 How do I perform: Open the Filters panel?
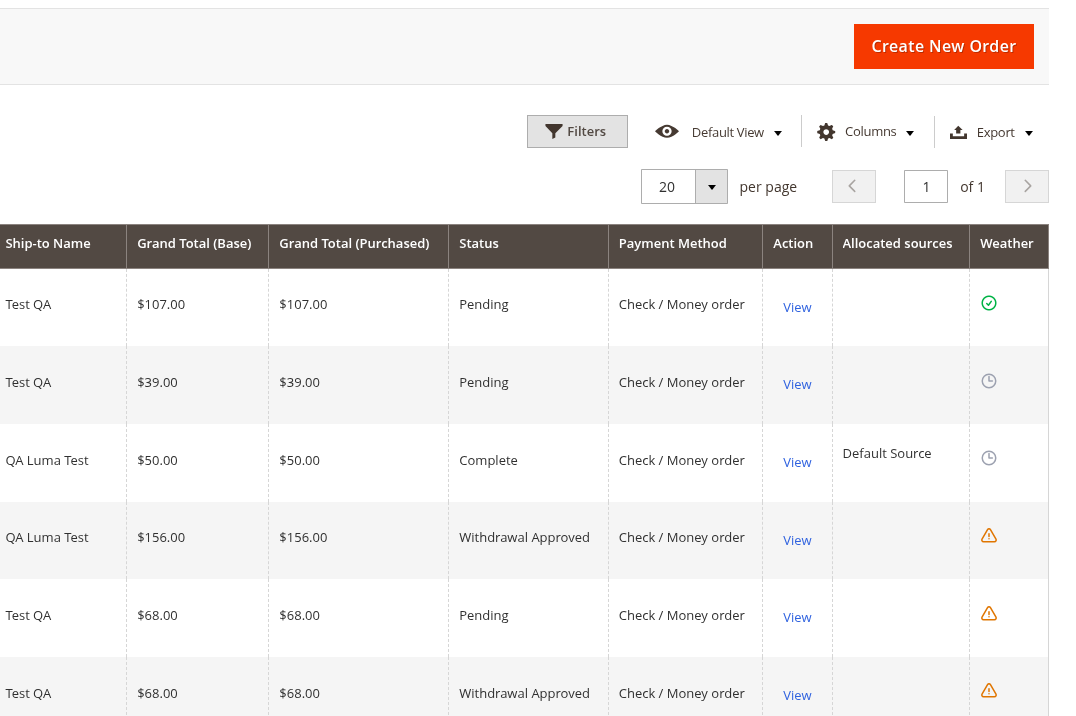point(577,131)
